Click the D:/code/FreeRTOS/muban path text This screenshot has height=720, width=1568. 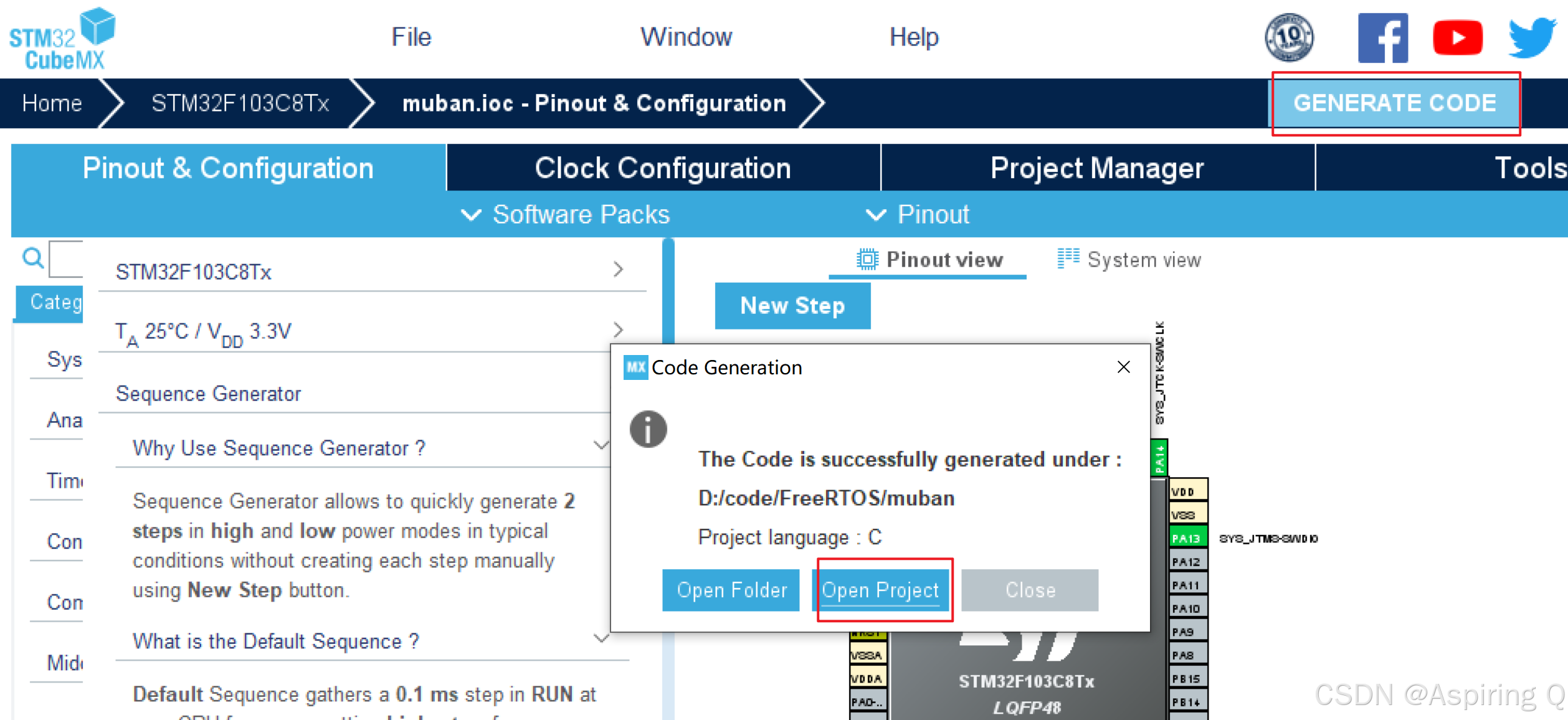[826, 498]
